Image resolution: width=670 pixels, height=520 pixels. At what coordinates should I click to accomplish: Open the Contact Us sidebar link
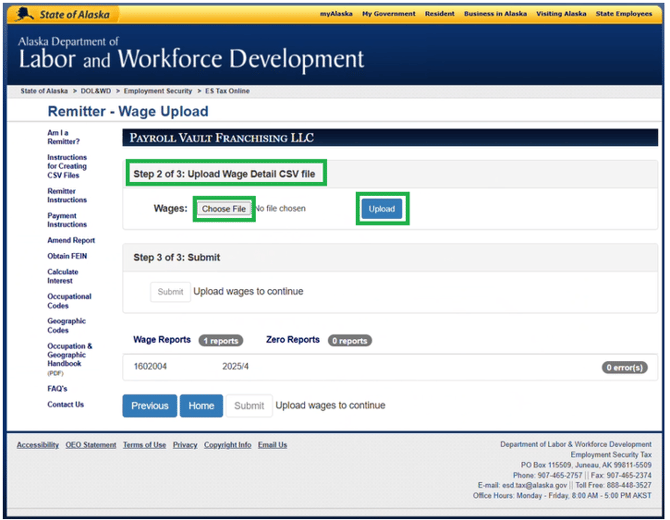(65, 404)
